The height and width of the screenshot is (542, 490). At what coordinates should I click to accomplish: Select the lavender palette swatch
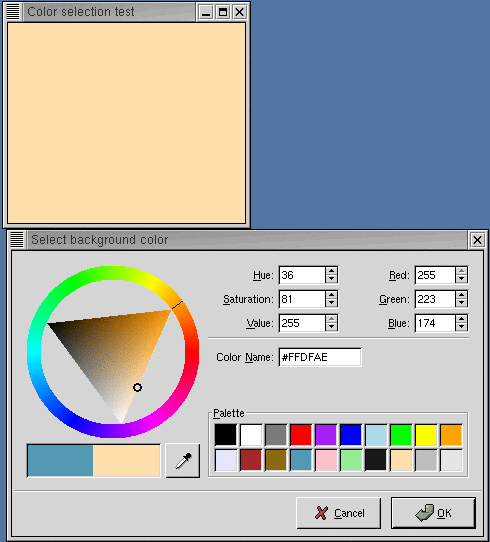[x=226, y=460]
